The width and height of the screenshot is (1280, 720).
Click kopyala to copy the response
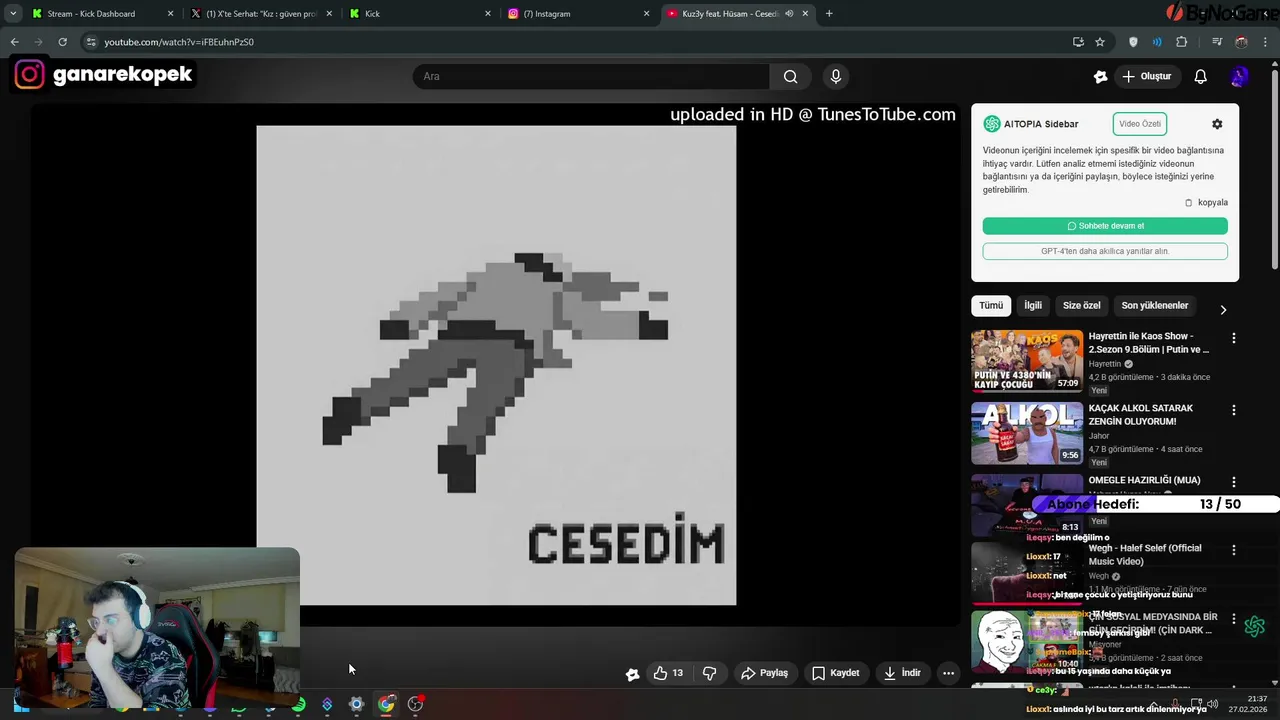click(x=1206, y=202)
